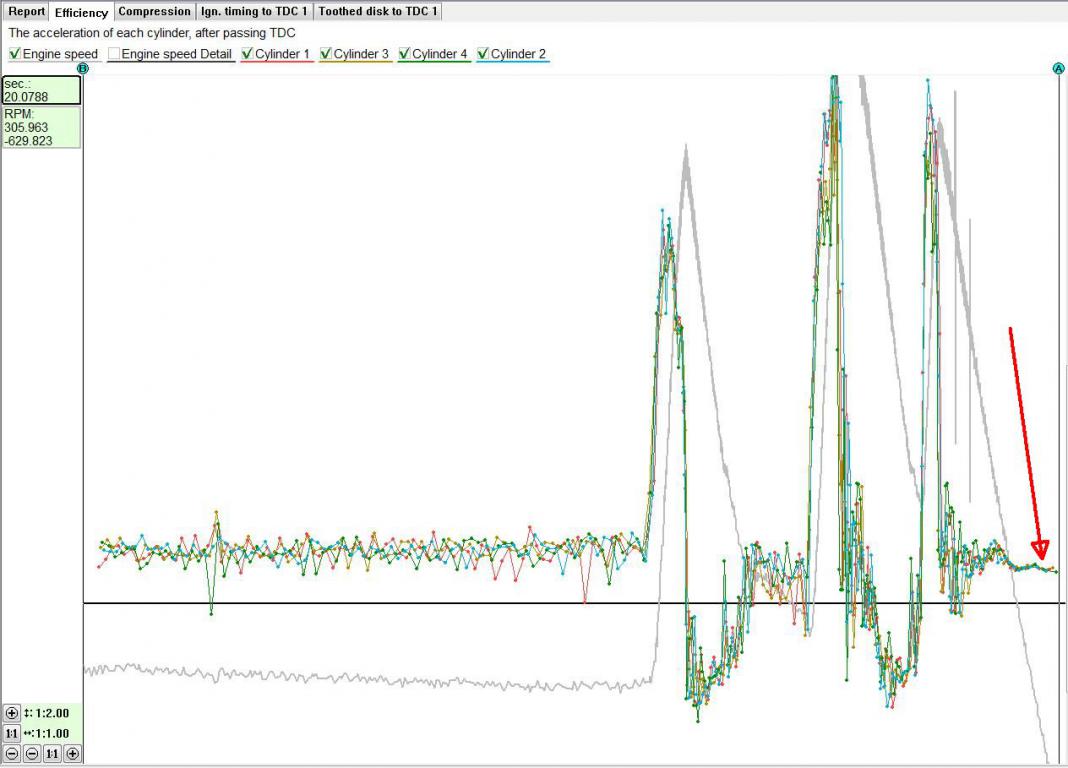Switch to the Report tab

pos(27,12)
